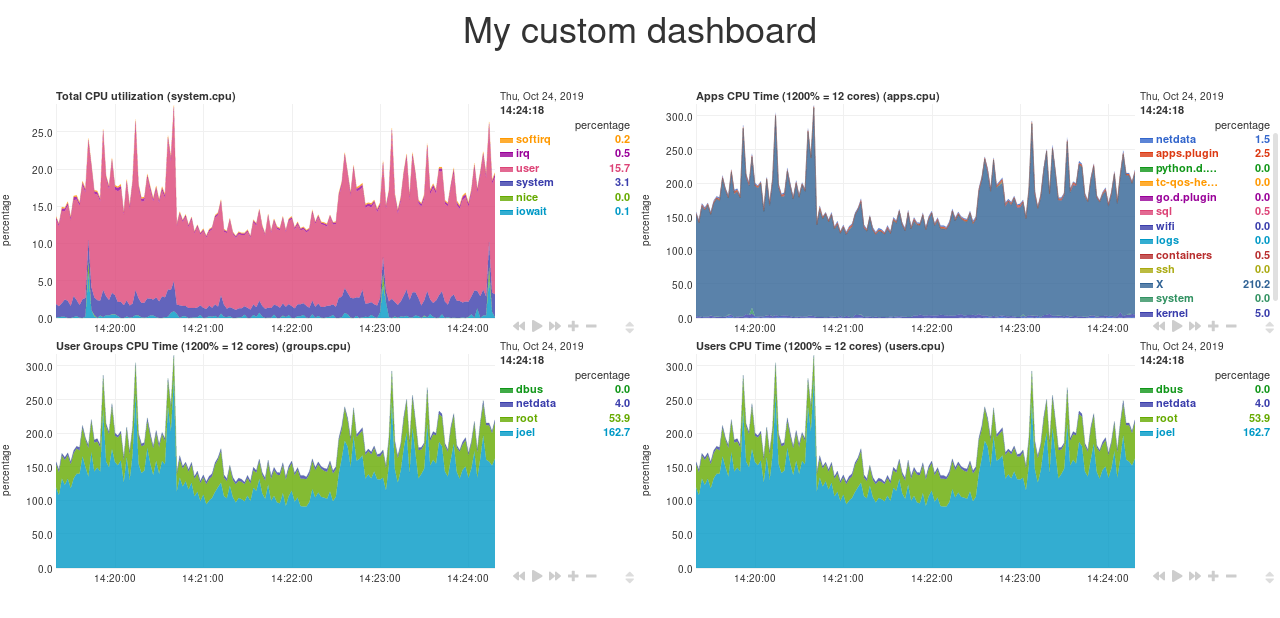Pan right on Apps CPU Time chart

pyautogui.click(x=1195, y=326)
